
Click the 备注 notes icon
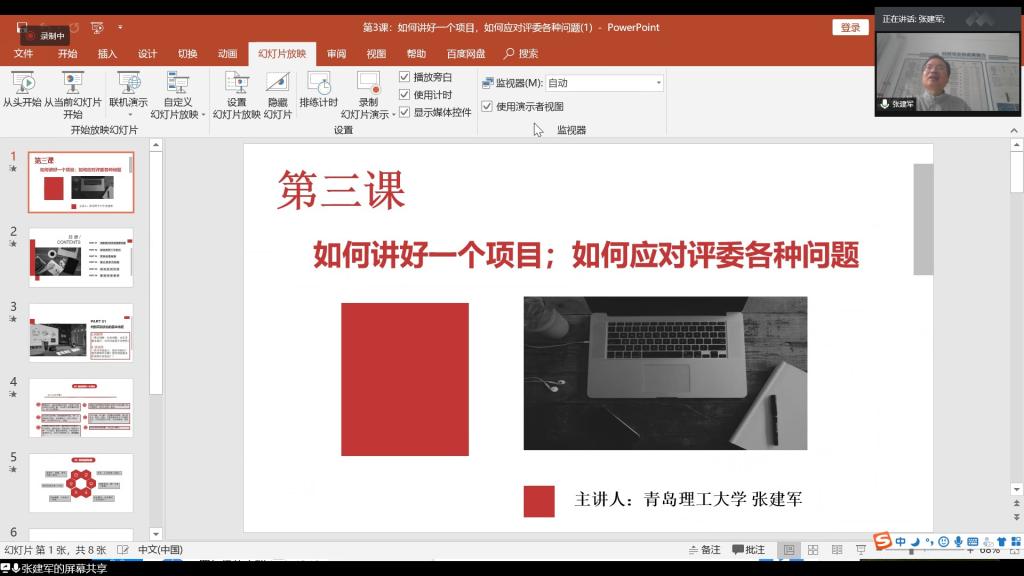tap(700, 549)
